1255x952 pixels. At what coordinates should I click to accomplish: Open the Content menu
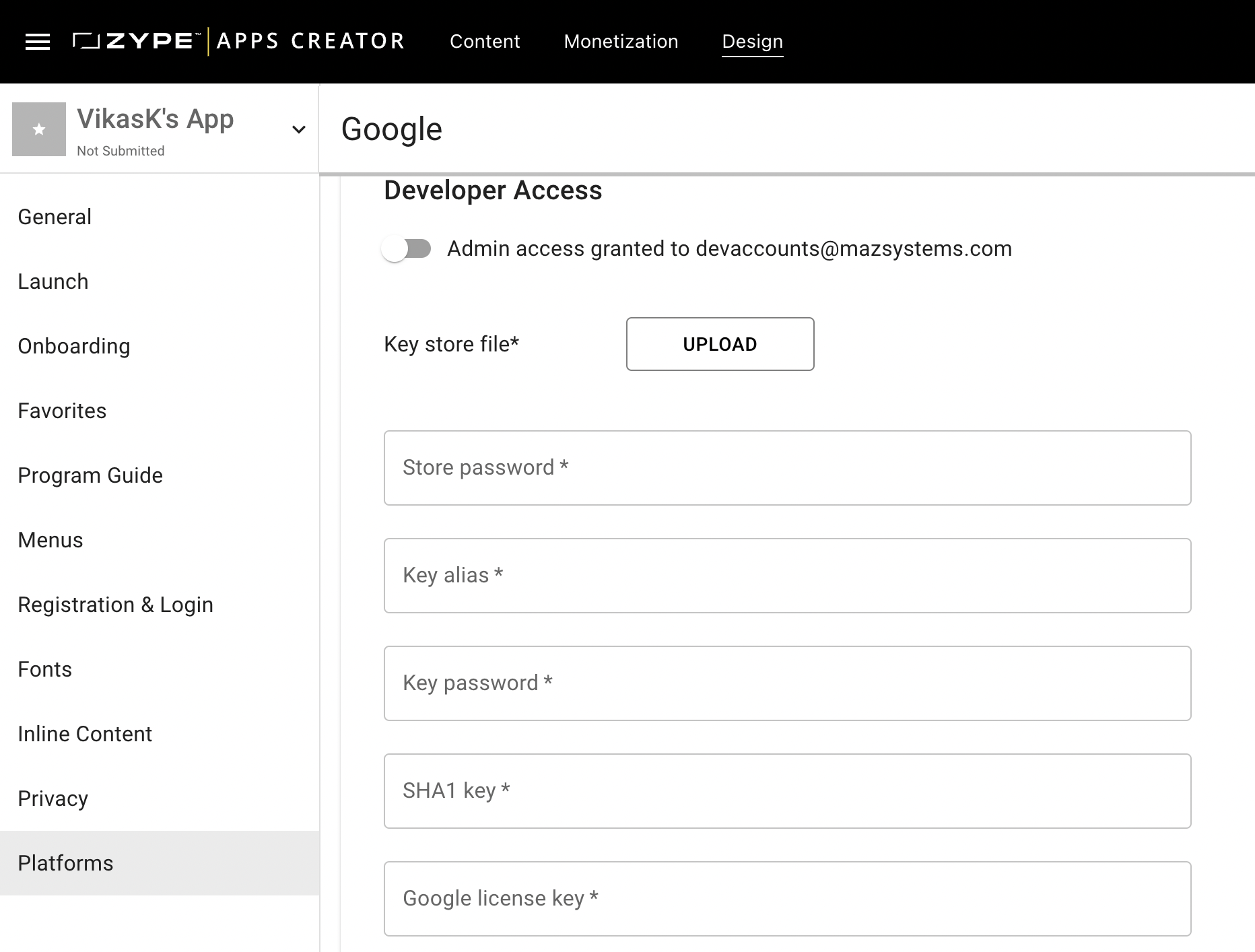pos(485,41)
